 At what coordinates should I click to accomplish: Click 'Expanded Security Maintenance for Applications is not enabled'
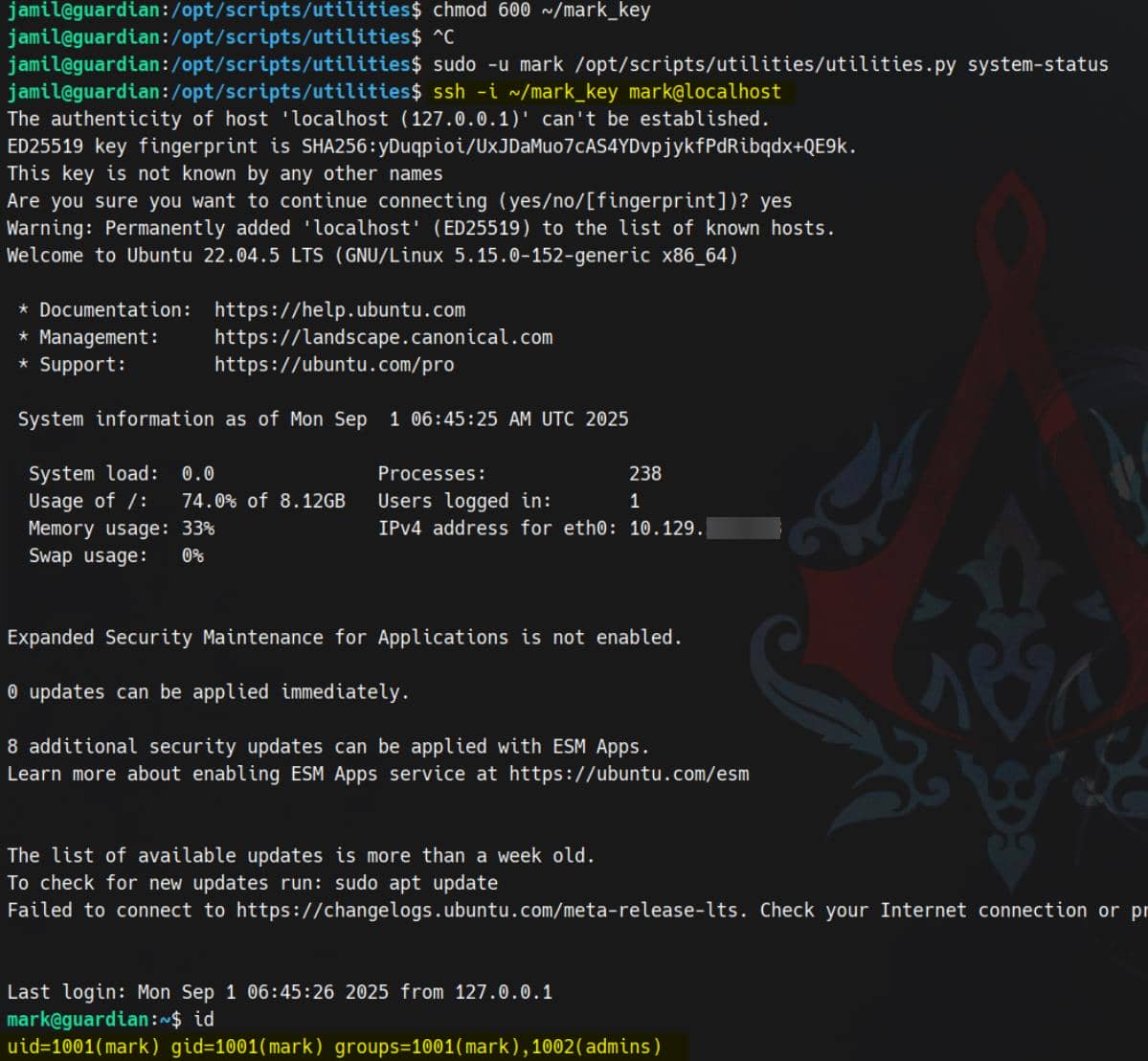[344, 637]
